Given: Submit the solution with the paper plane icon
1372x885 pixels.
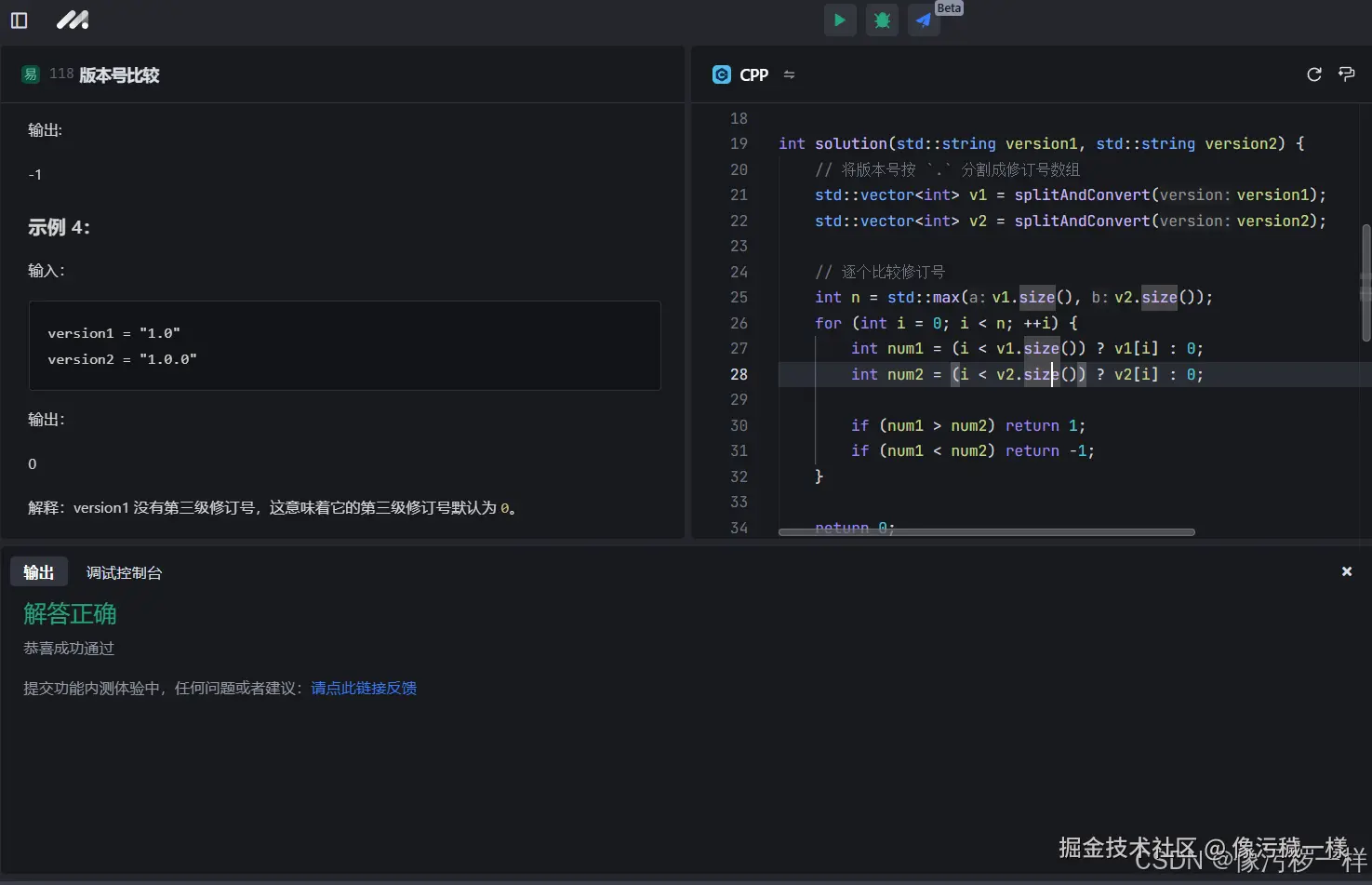Looking at the screenshot, I should point(924,20).
